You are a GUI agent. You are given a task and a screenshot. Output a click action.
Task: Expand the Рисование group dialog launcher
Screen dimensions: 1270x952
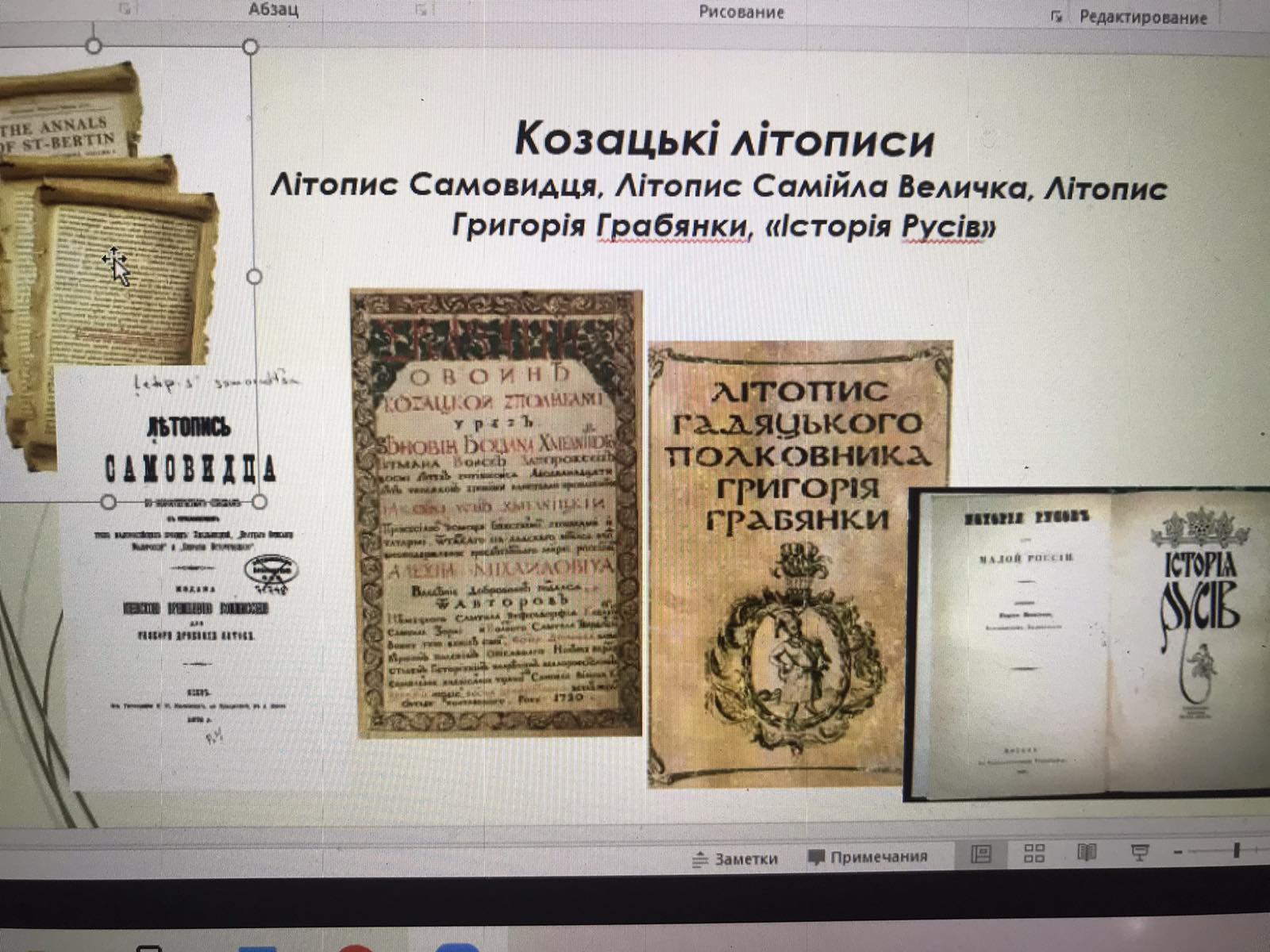click(x=1056, y=17)
